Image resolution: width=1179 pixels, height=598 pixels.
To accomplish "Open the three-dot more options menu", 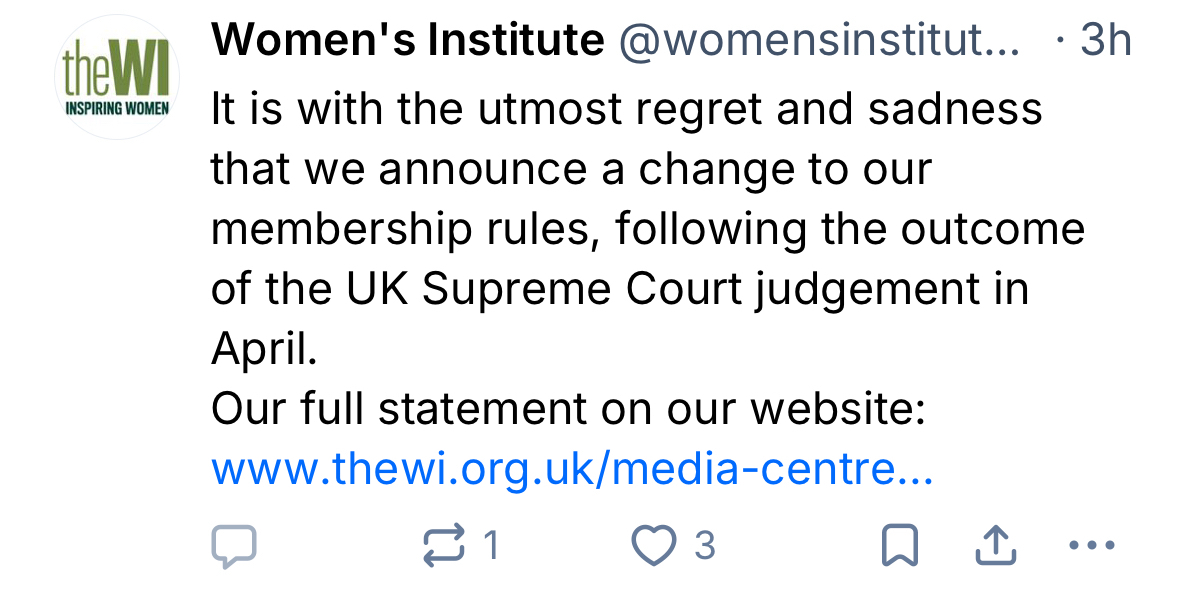I will 1091,546.
